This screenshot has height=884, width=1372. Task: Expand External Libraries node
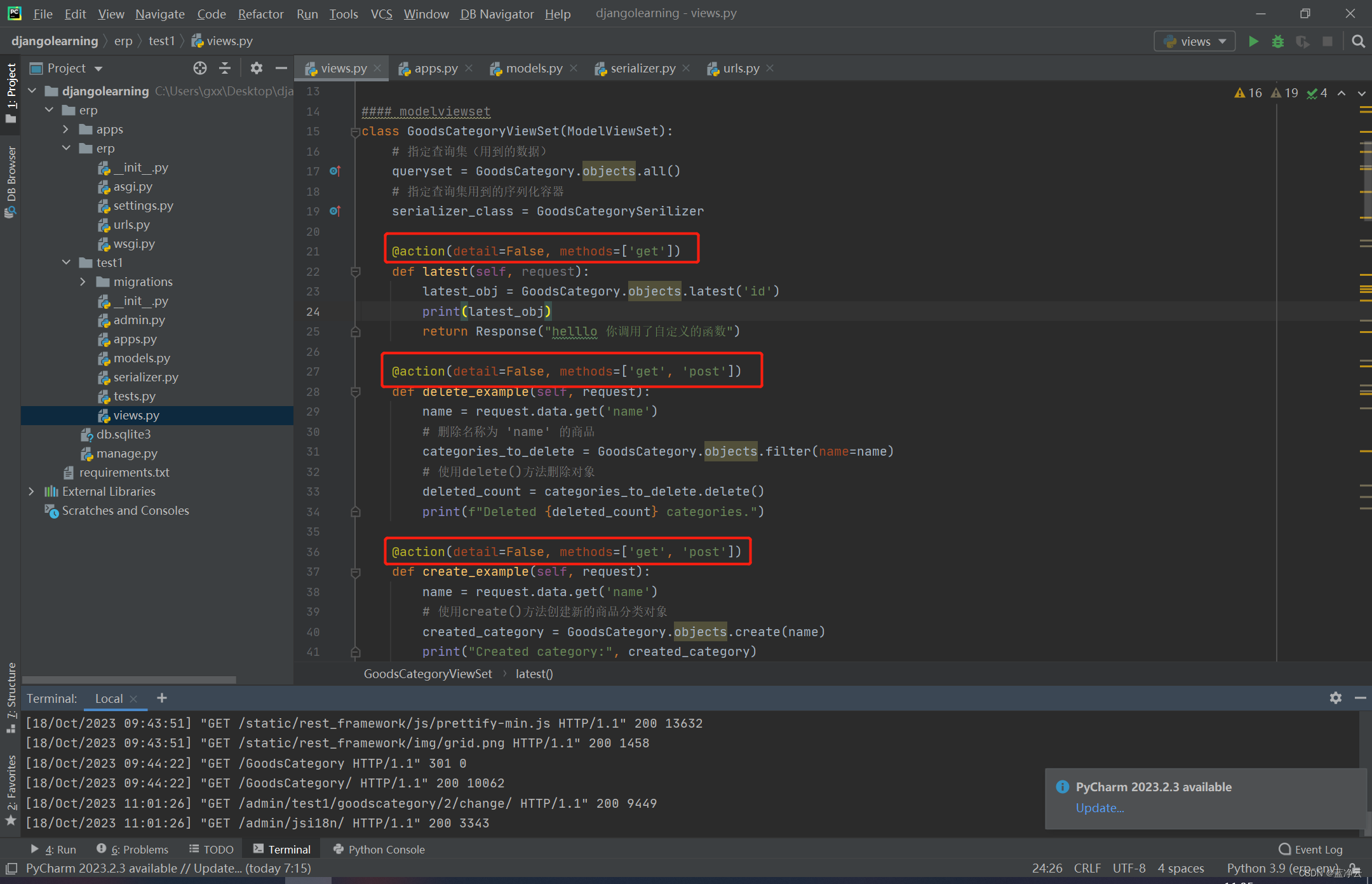pos(31,491)
